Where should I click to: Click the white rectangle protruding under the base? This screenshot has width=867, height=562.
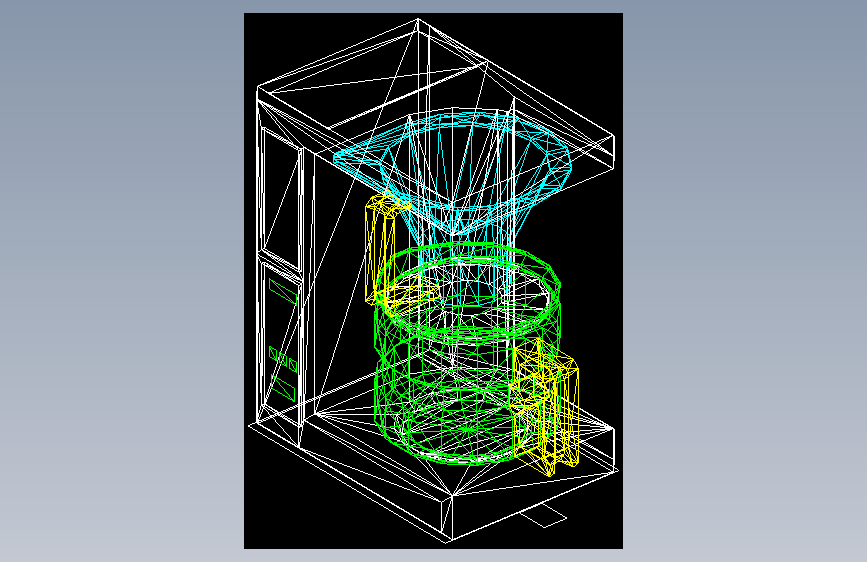pyautogui.click(x=543, y=516)
